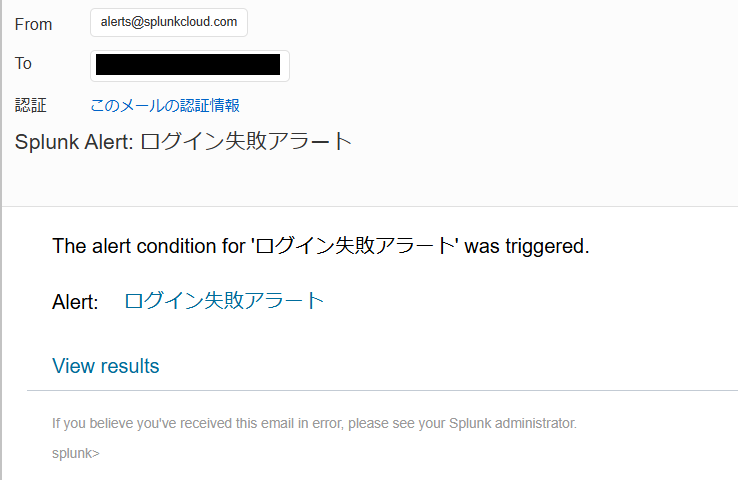Open the View results link

(x=105, y=366)
